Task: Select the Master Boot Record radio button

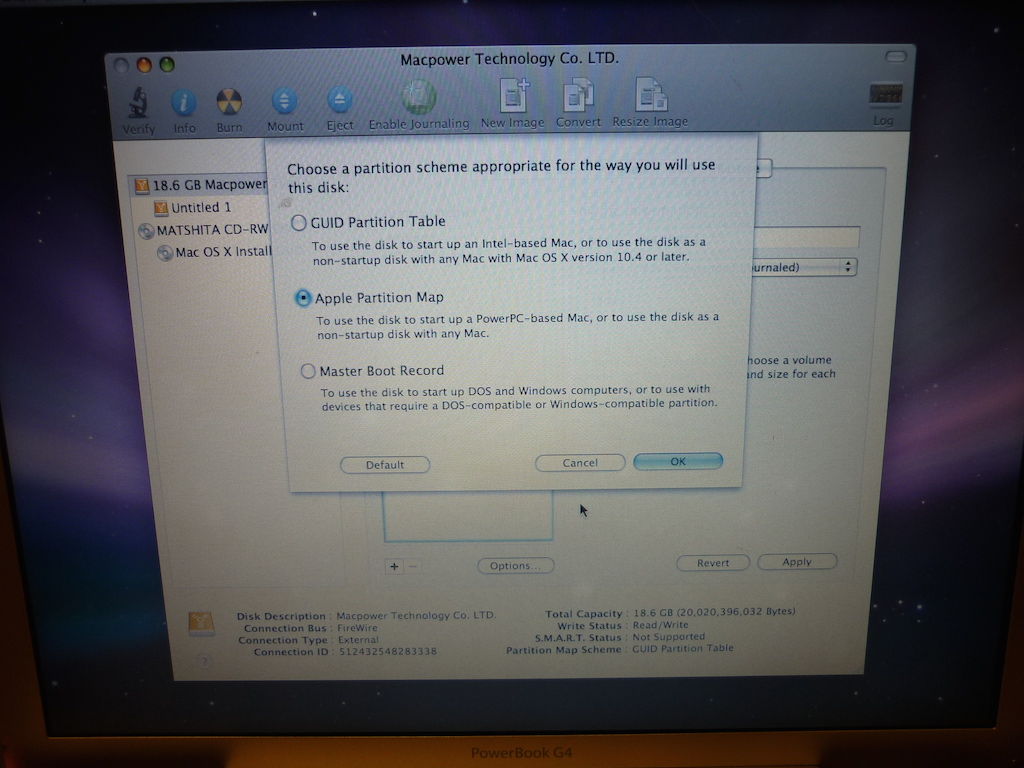Action: [308, 372]
